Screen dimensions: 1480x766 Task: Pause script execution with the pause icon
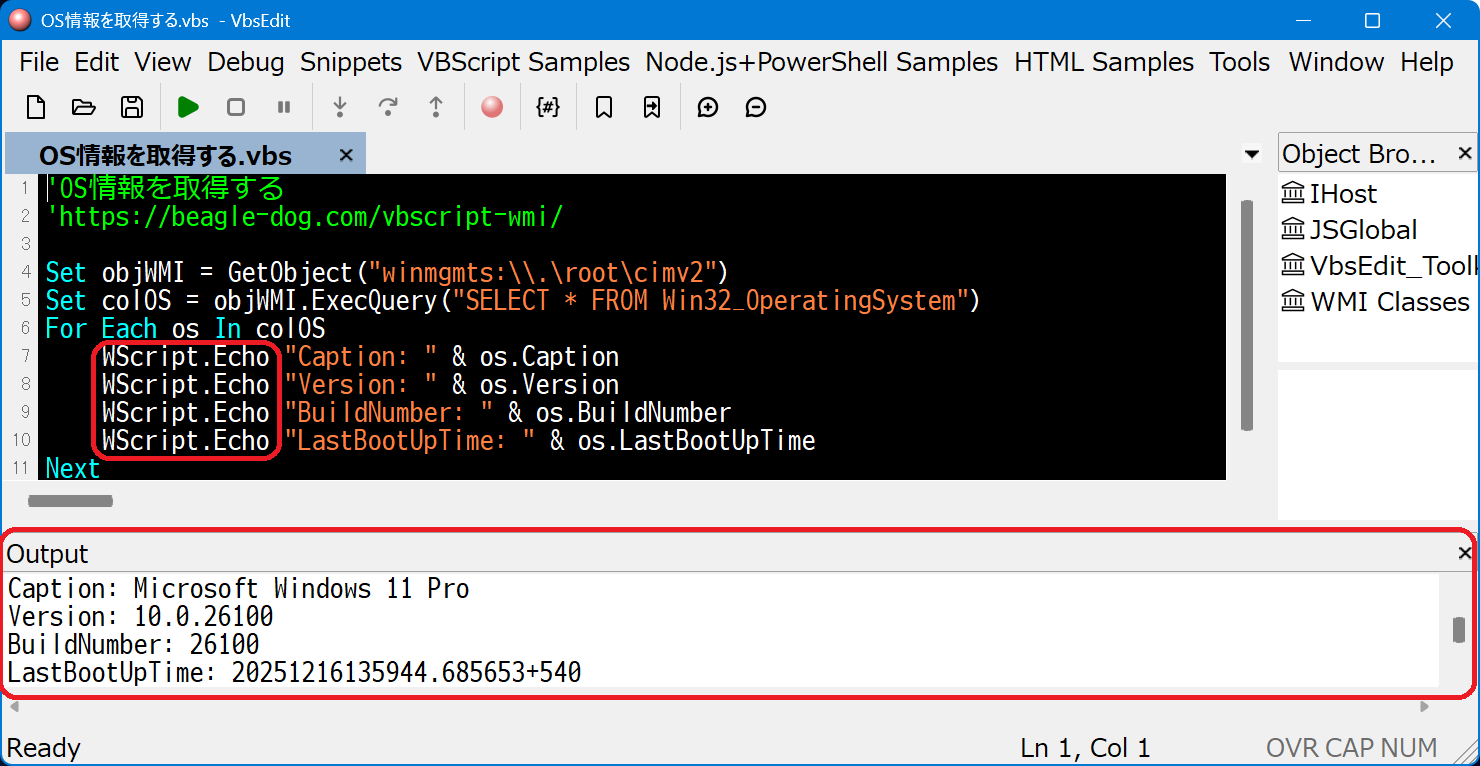point(284,107)
